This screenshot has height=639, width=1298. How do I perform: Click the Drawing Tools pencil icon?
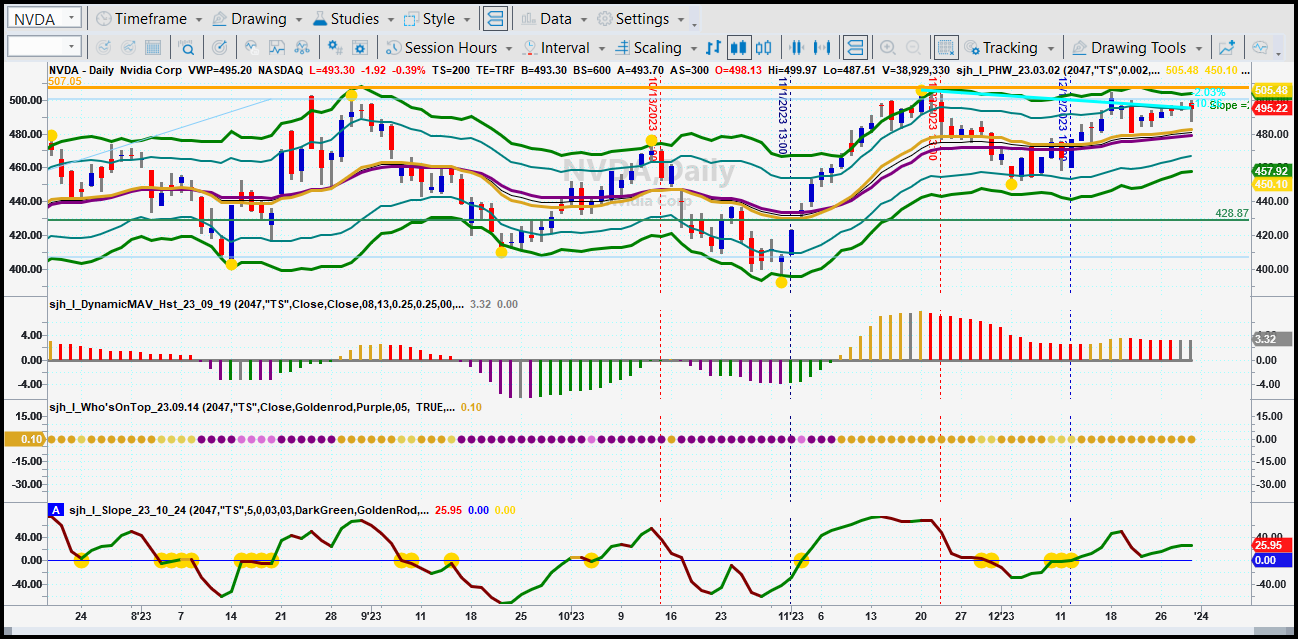point(1079,48)
